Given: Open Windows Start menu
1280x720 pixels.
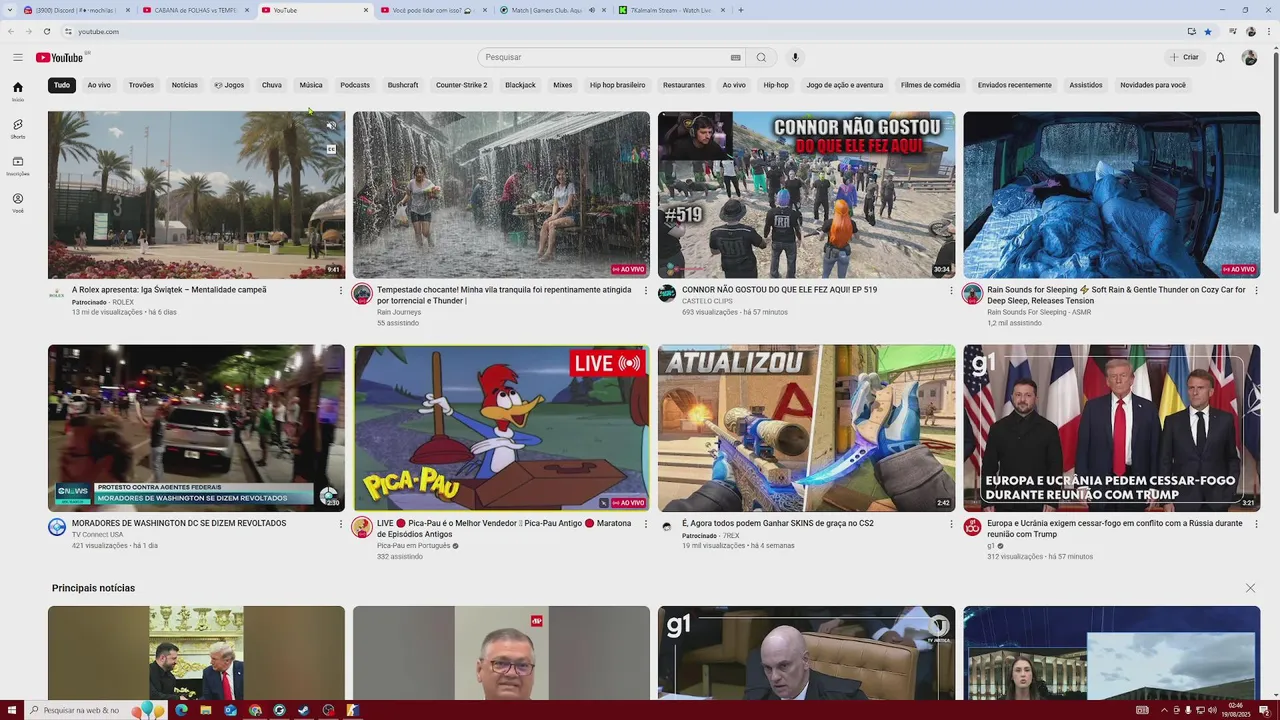Looking at the screenshot, I should click(x=10, y=710).
